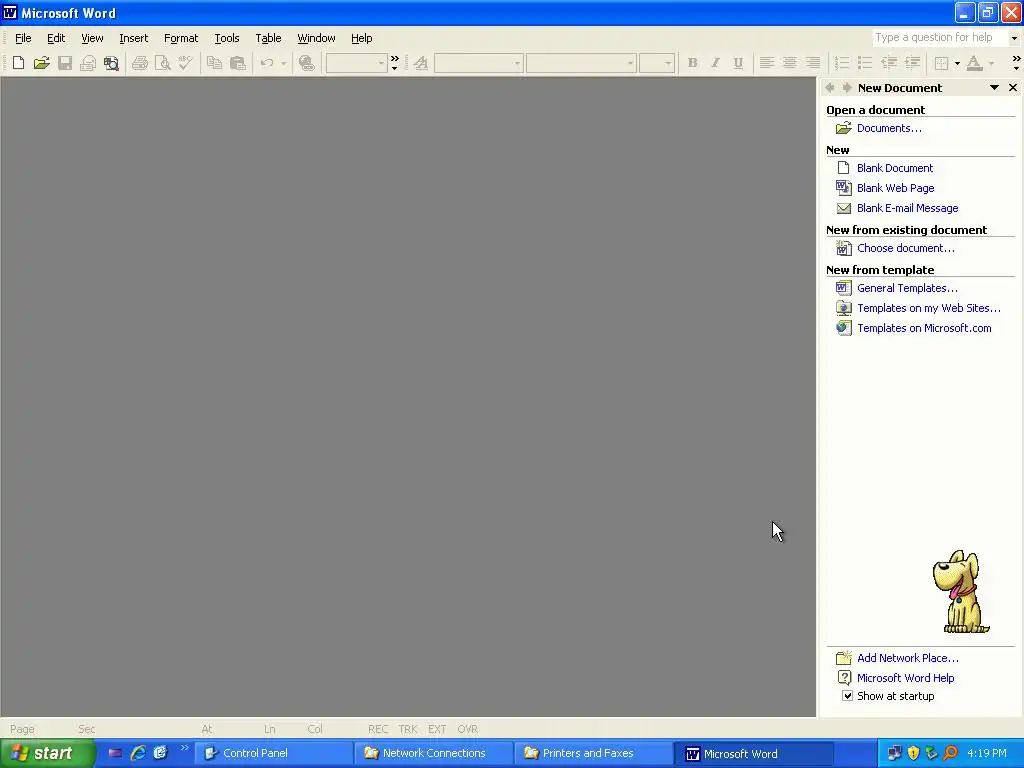Switch to Control Panel taskbar button
Screen dimensions: 1024x768
274,753
